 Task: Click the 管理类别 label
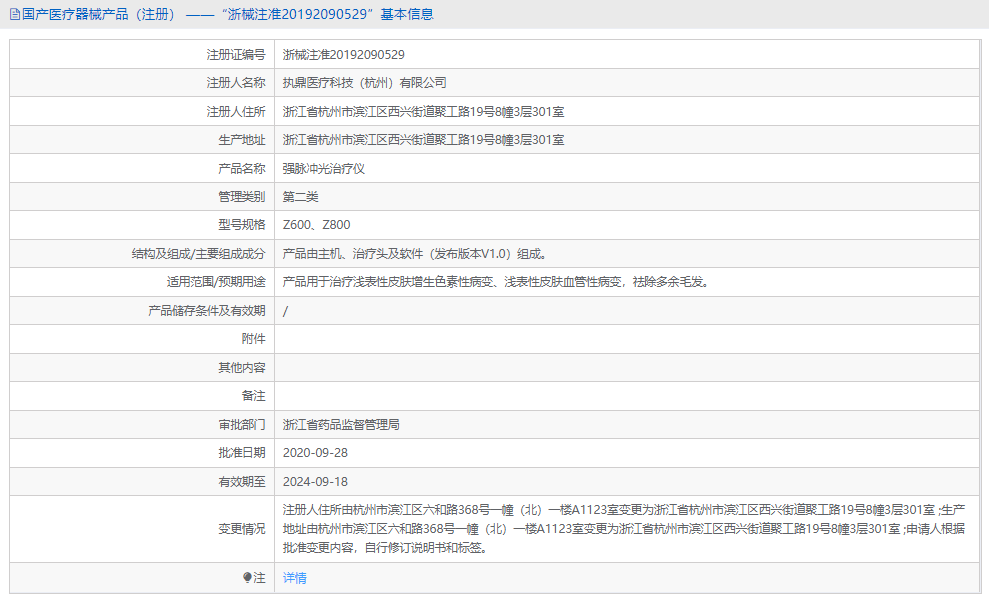242,197
